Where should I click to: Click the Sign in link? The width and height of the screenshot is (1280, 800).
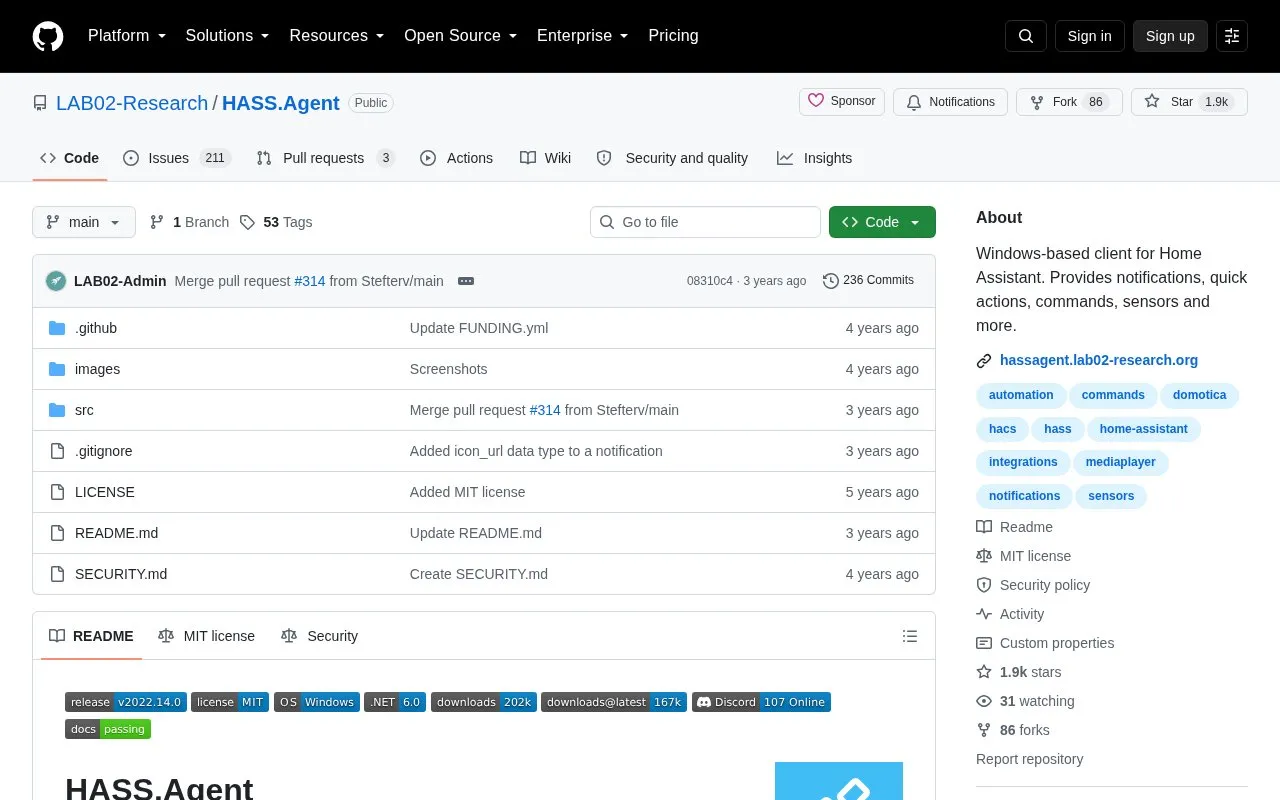tap(1089, 36)
